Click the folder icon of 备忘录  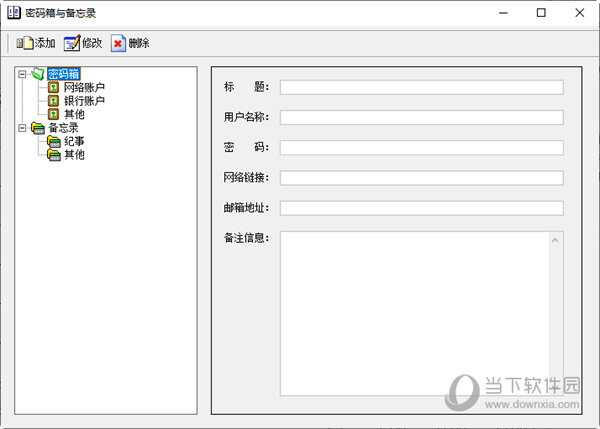coord(38,128)
